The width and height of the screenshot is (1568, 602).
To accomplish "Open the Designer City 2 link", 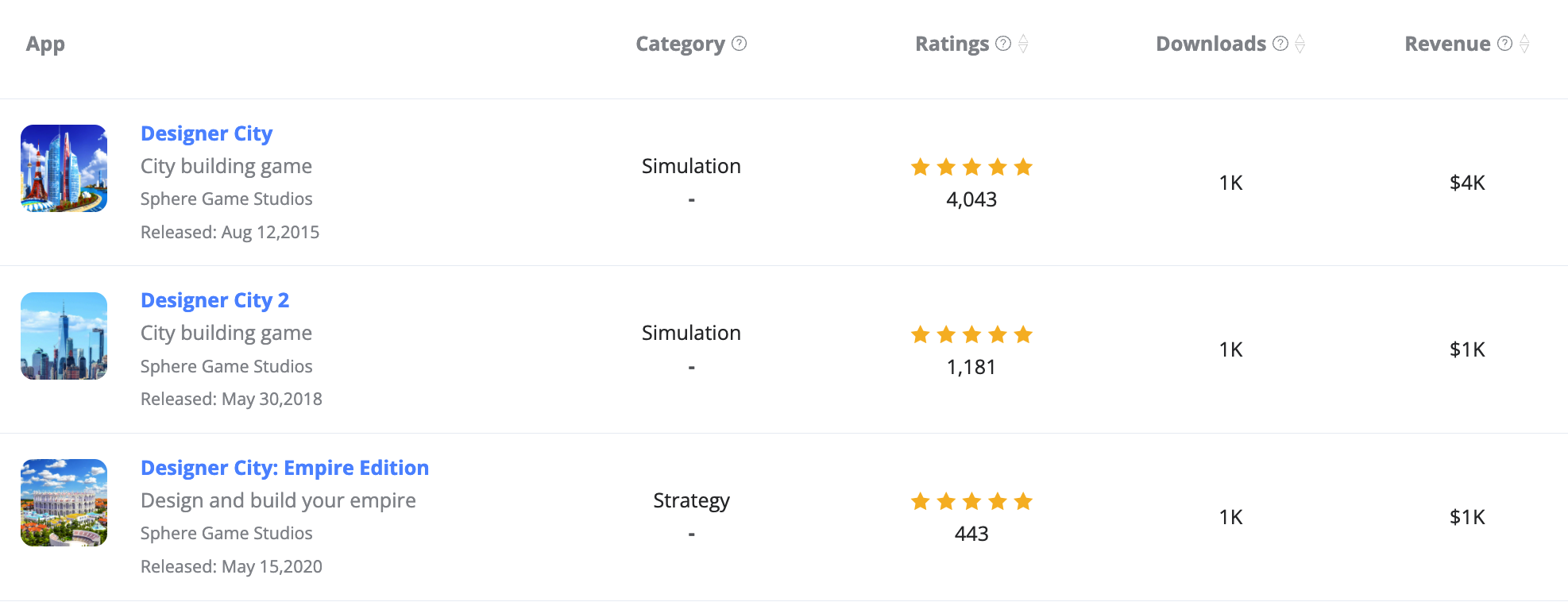I will [214, 300].
